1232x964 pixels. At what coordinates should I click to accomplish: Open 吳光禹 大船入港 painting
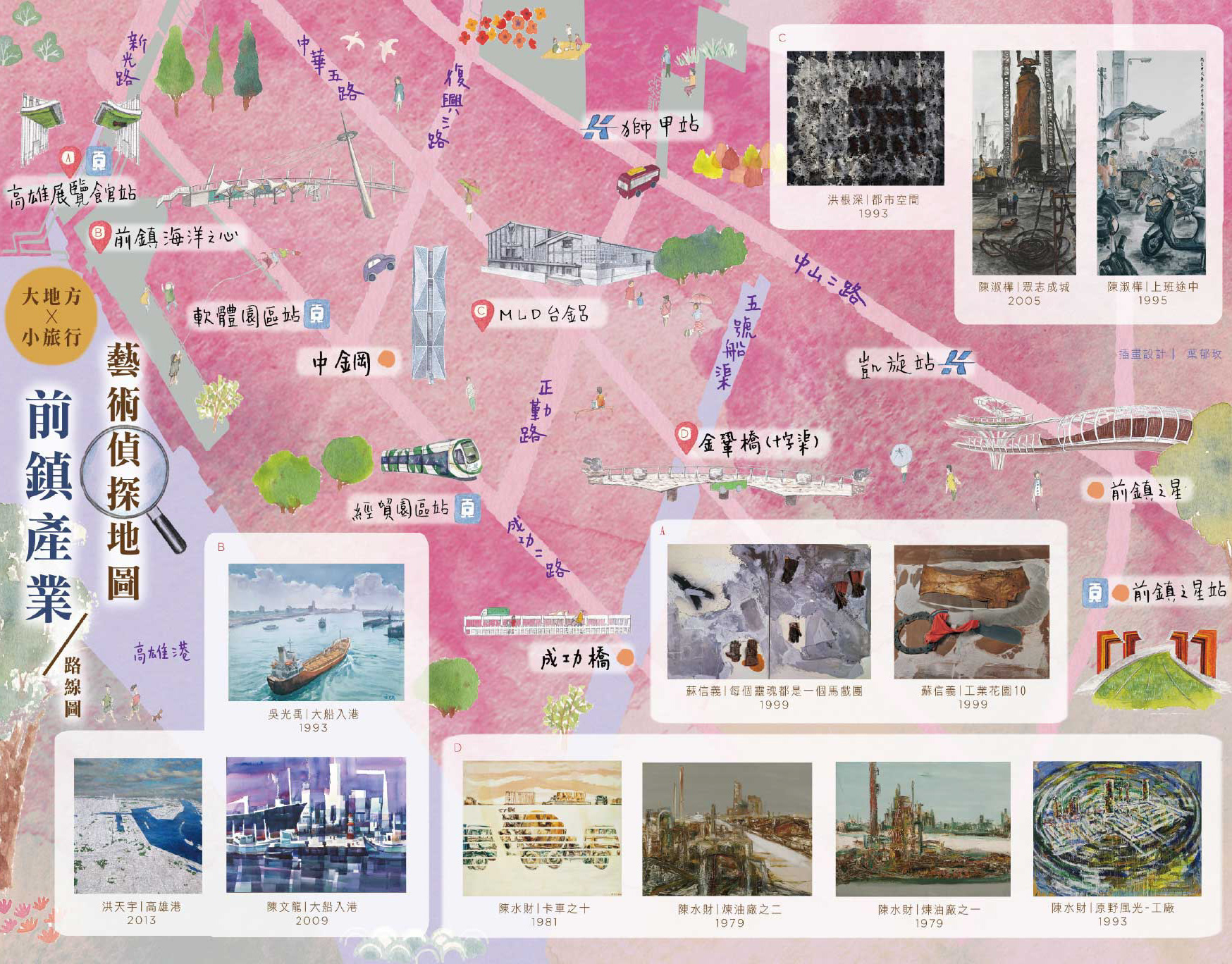[x=316, y=631]
